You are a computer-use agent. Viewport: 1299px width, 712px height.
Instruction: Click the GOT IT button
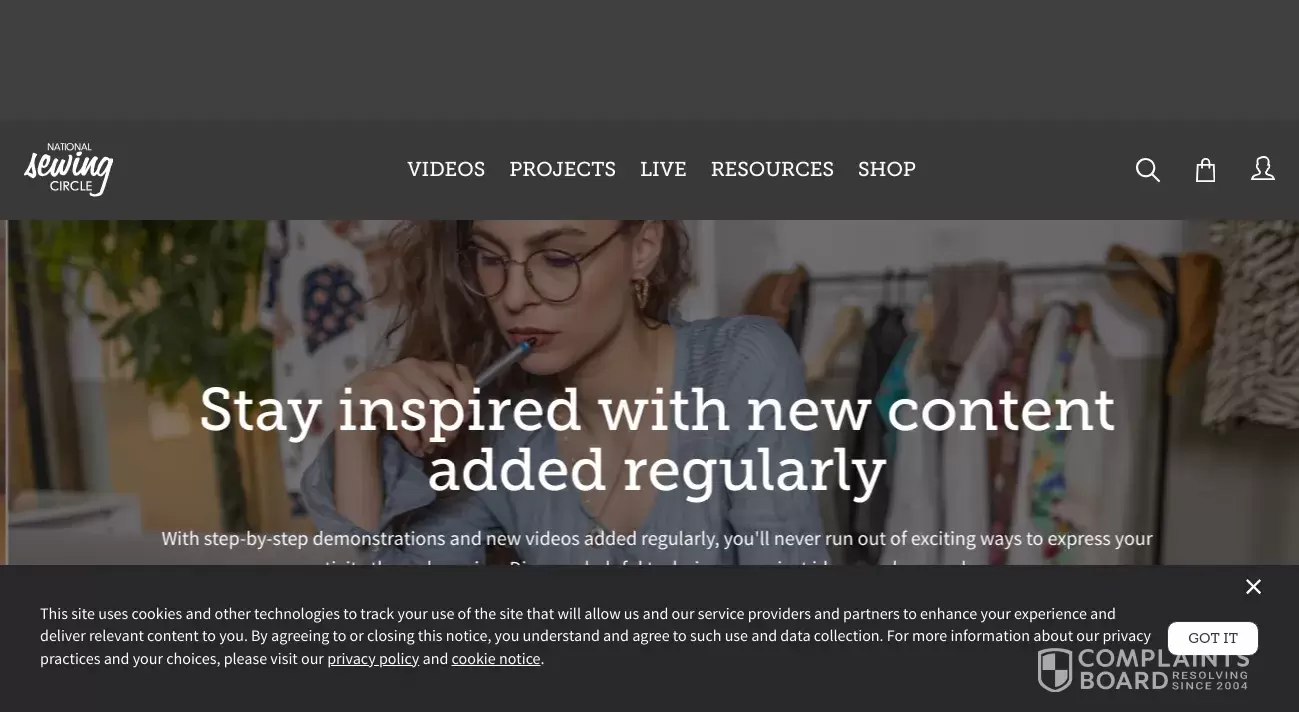pos(1213,638)
